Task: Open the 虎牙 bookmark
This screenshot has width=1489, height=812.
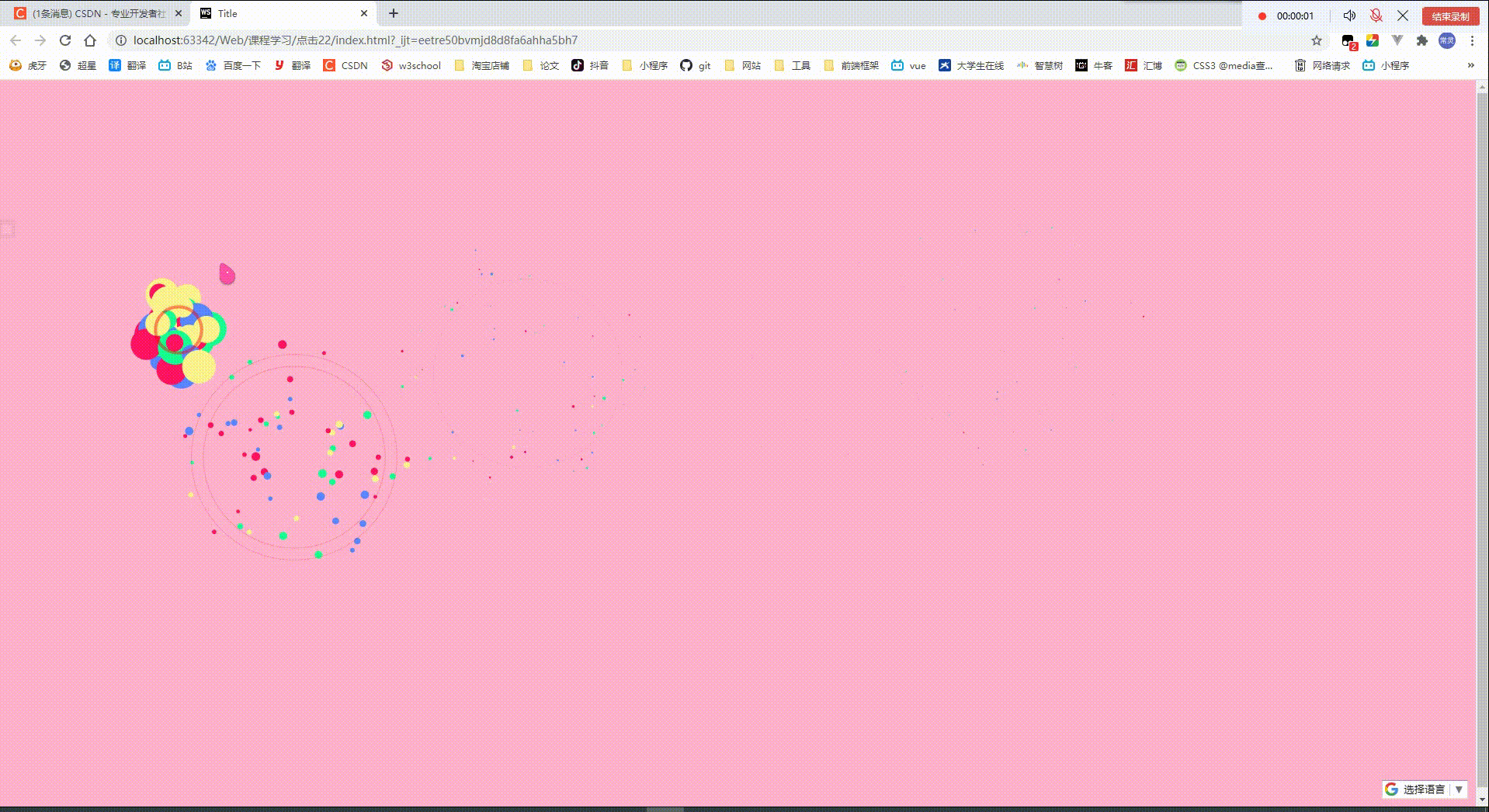Action: pos(28,65)
